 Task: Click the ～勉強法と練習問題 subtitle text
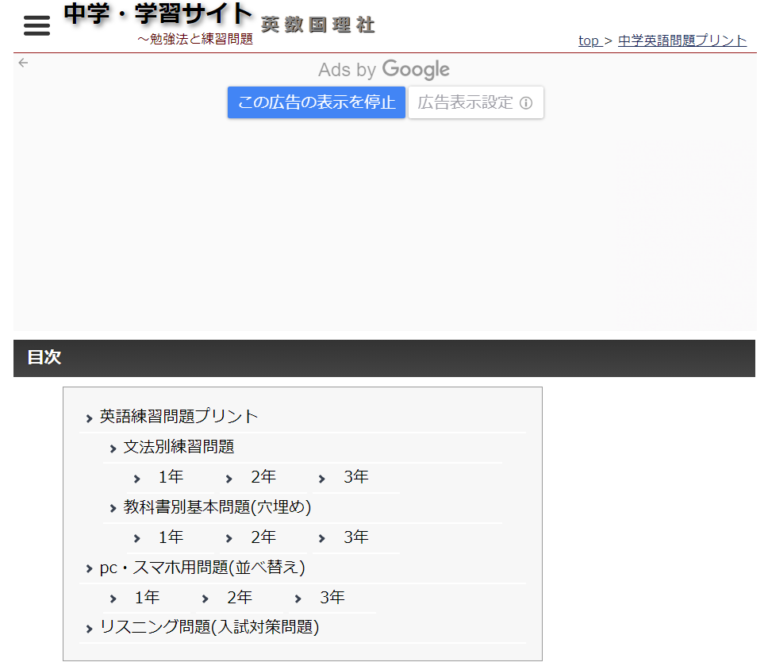(x=195, y=39)
